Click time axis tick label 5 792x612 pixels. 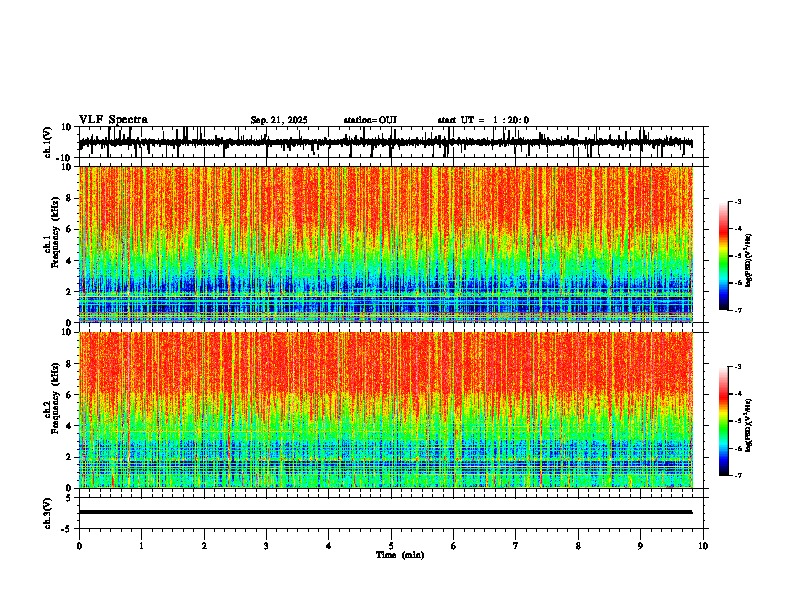pos(391,546)
